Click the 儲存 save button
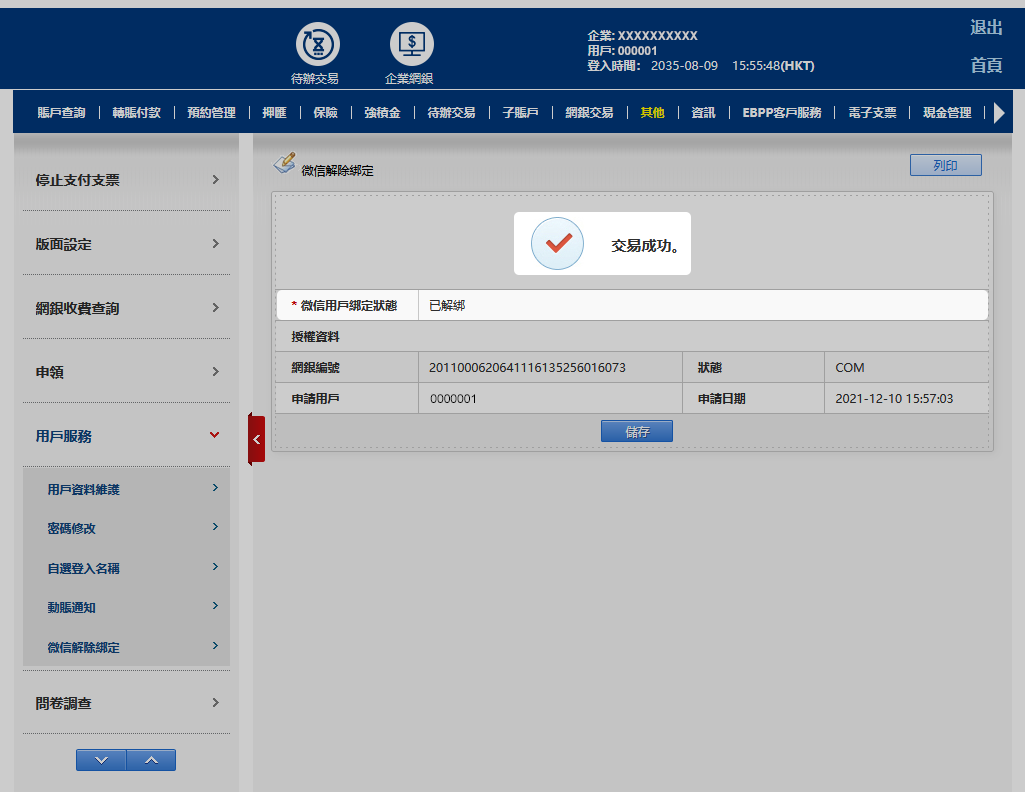 click(x=636, y=431)
